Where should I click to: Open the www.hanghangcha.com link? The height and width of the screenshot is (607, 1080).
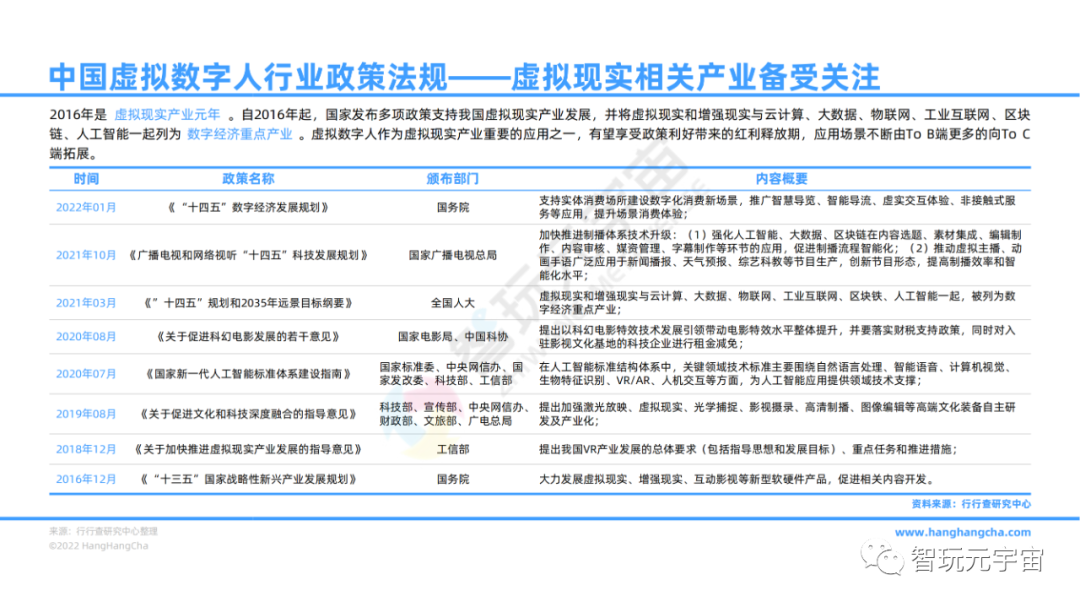tap(962, 532)
